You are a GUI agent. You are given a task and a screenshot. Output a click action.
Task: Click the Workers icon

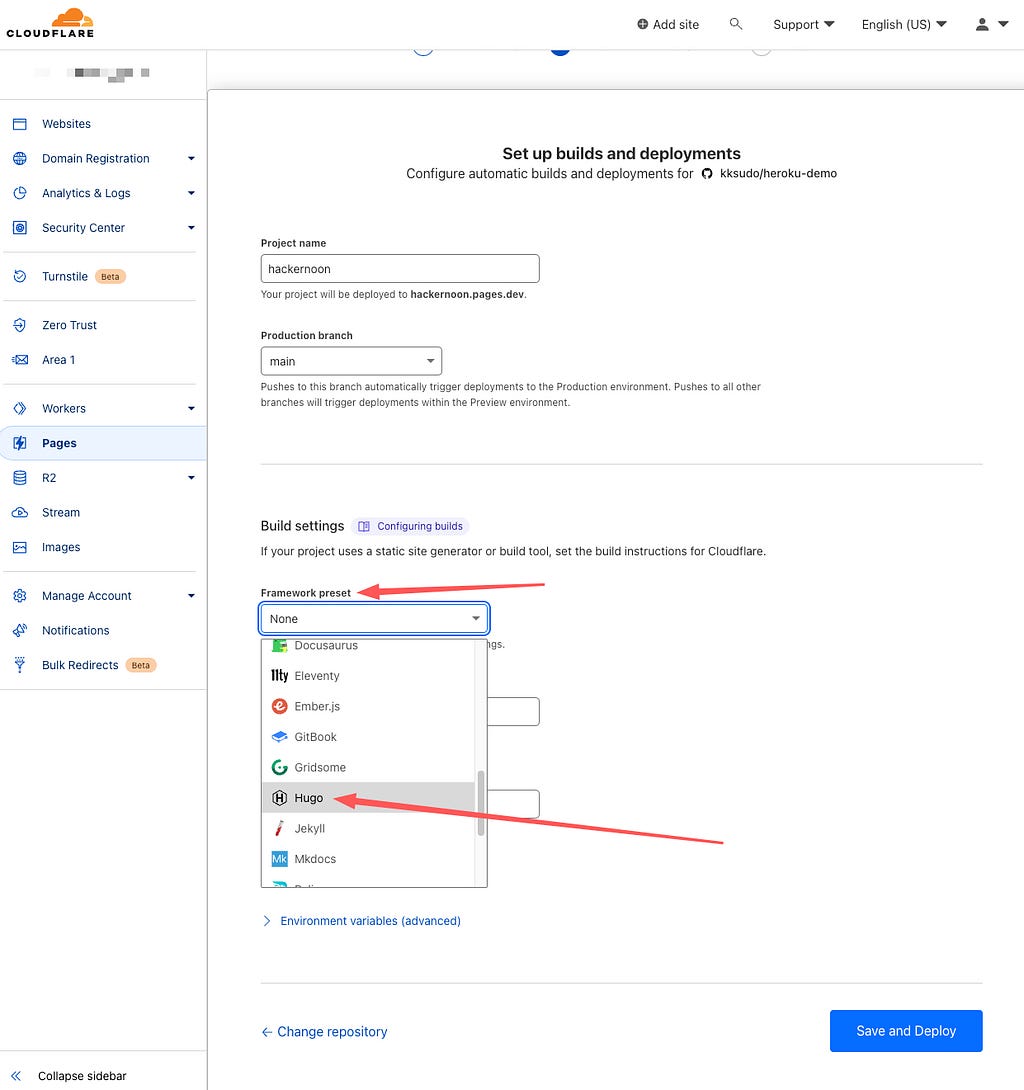(x=19, y=409)
